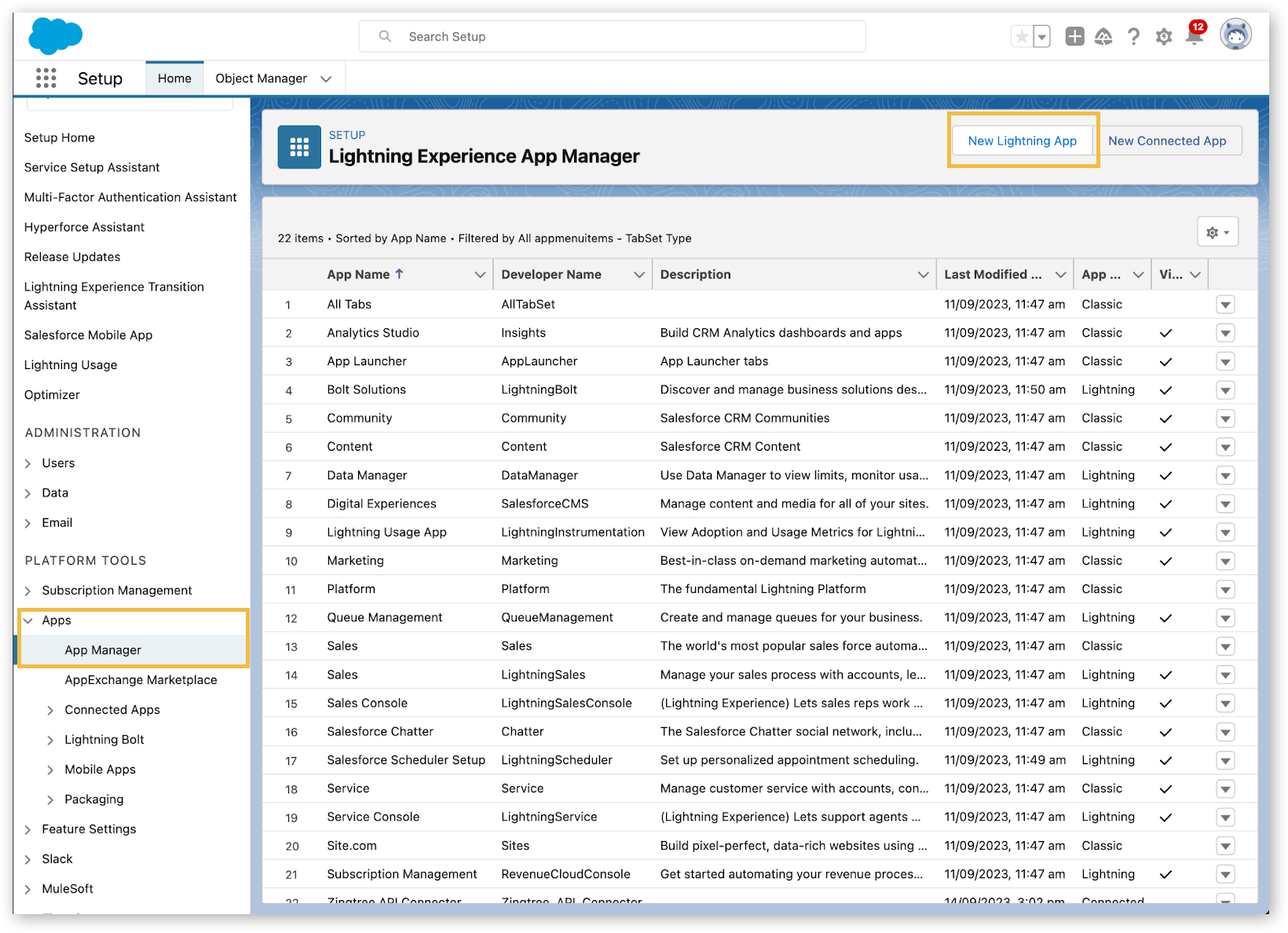Open row actions for Lightning Usage App
This screenshot has height=933, width=1288.
pyautogui.click(x=1225, y=532)
